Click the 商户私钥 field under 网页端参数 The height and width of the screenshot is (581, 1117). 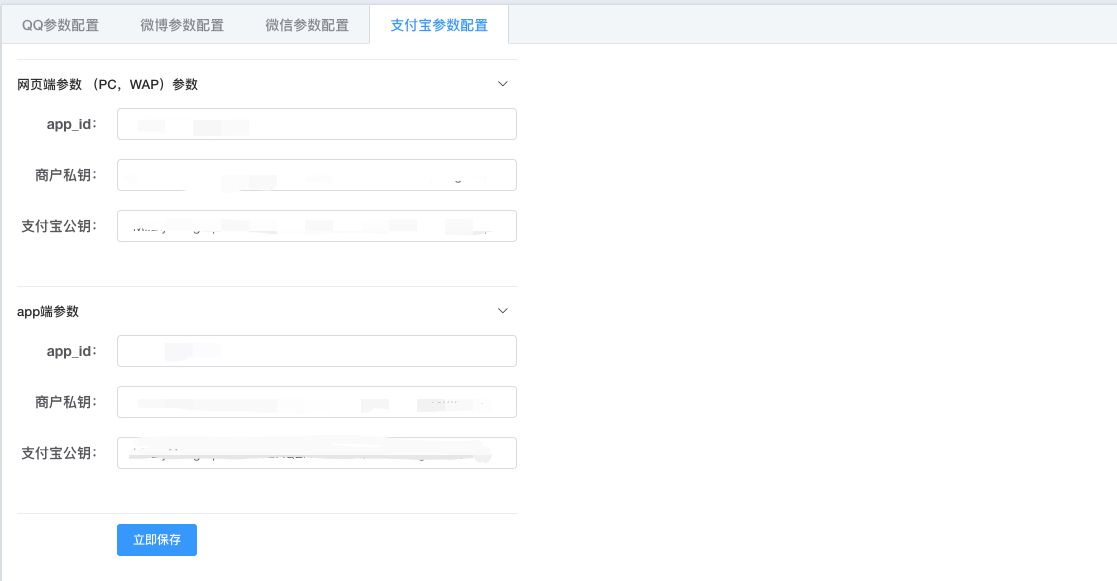tap(317, 175)
